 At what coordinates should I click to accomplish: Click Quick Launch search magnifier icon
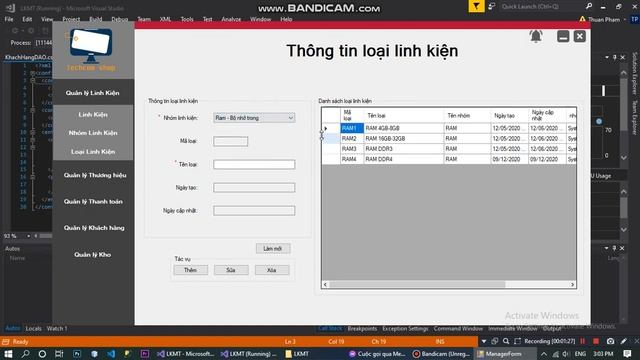click(x=589, y=6)
